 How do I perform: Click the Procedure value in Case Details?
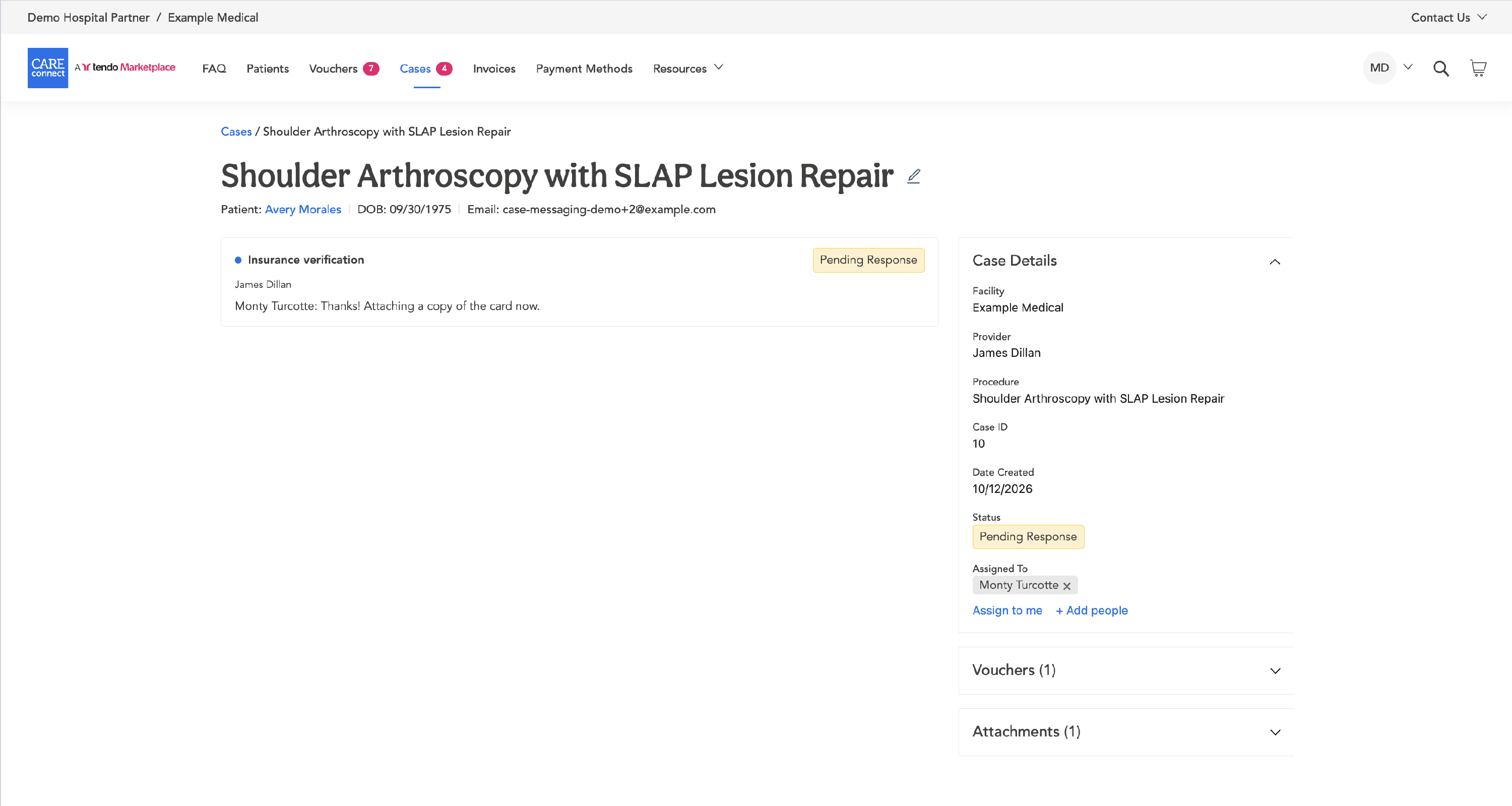1098,399
